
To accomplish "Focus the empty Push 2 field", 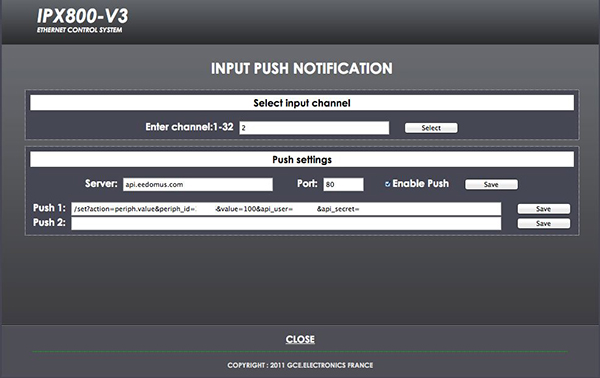I will coord(286,223).
